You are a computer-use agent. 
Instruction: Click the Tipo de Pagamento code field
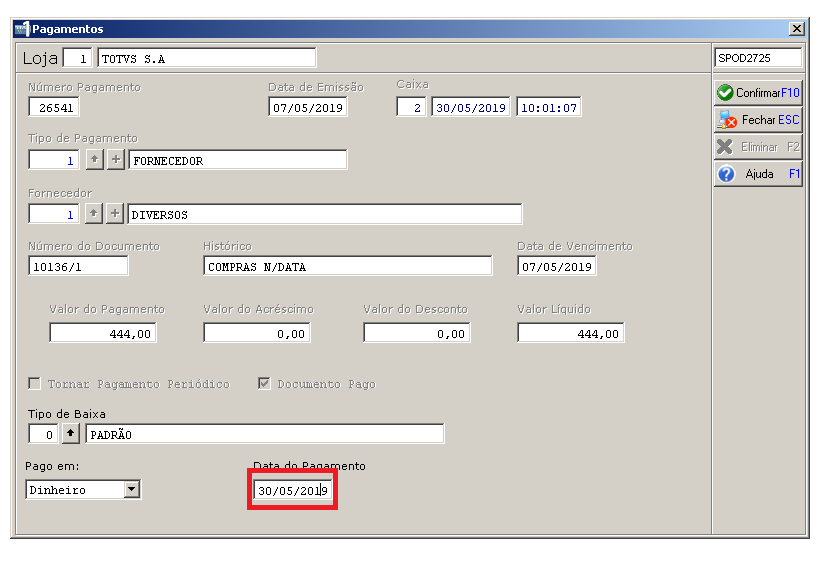coord(54,160)
